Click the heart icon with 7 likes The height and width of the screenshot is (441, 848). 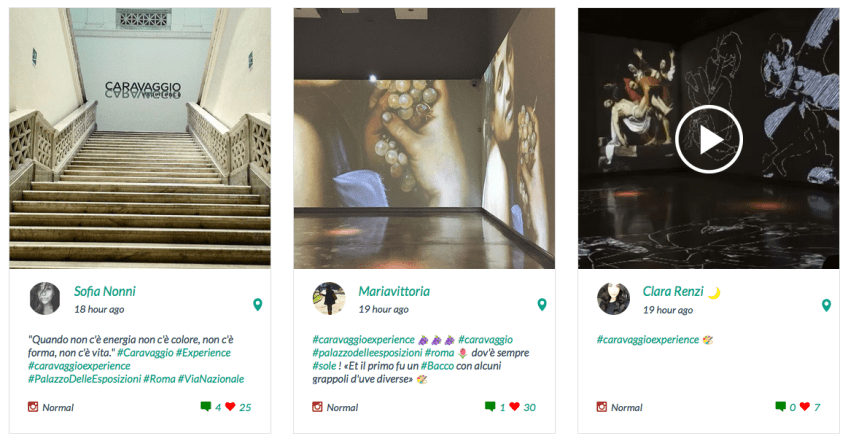[x=805, y=406]
